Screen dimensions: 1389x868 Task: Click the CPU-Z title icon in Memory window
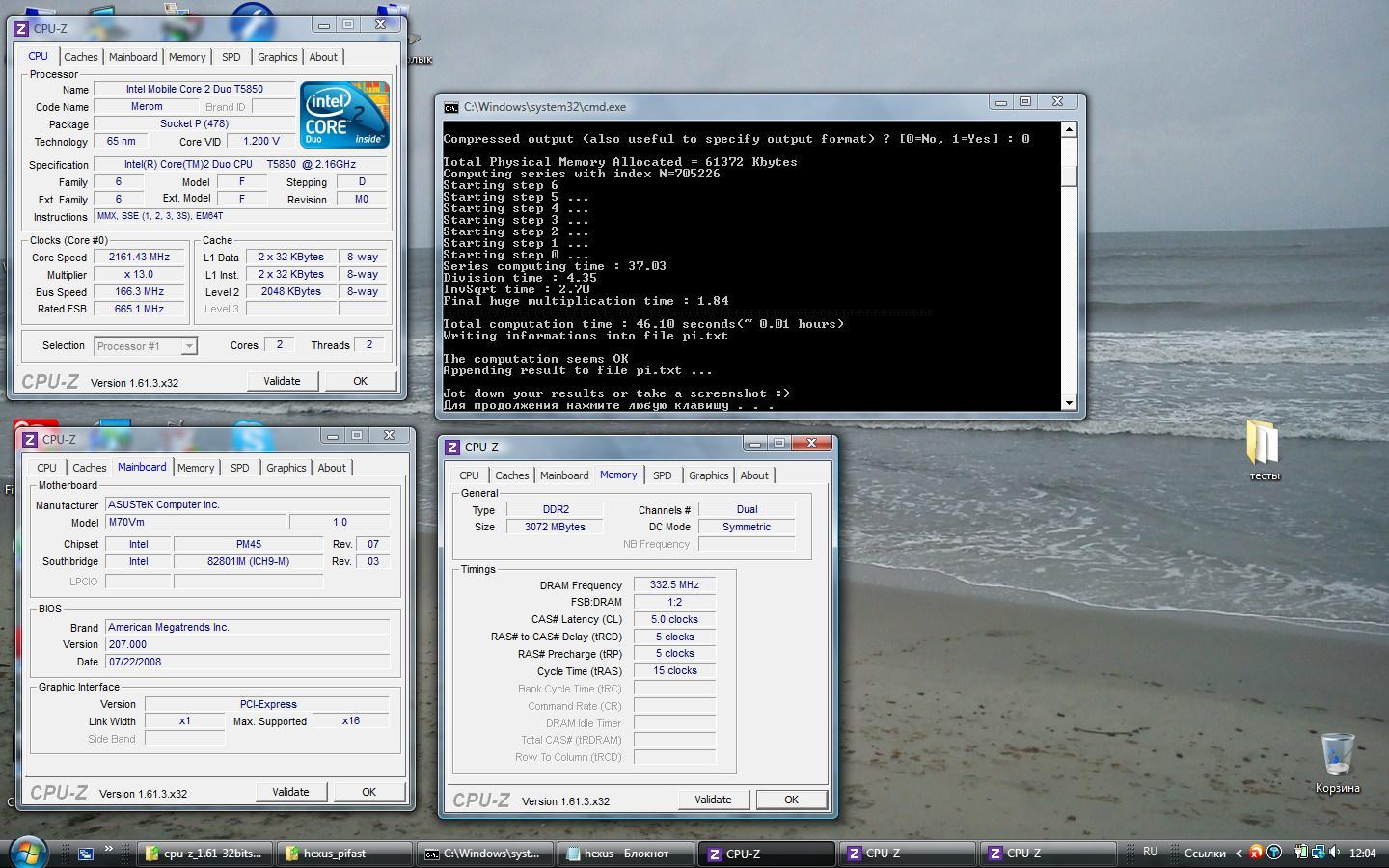[452, 447]
